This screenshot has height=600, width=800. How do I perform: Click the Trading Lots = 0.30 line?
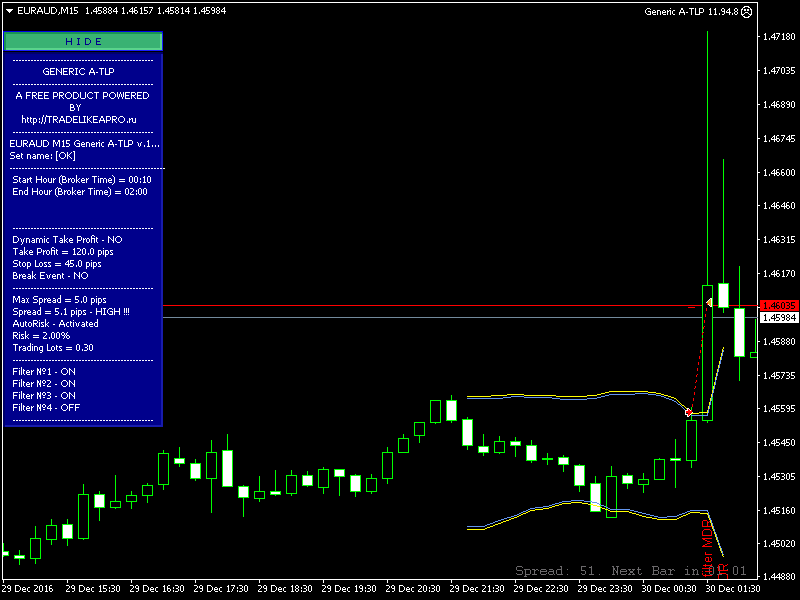tap(53, 348)
